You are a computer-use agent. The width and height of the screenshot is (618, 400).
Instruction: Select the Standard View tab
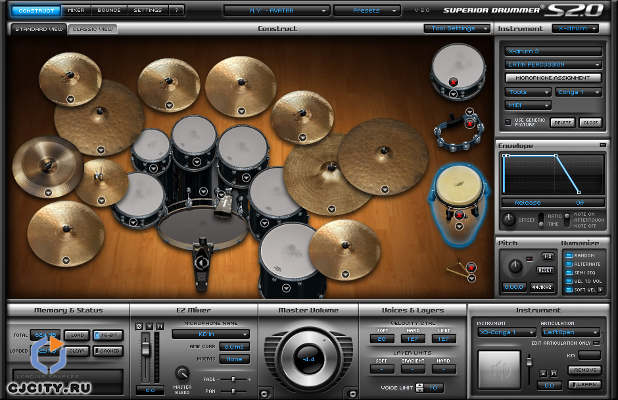point(39,29)
